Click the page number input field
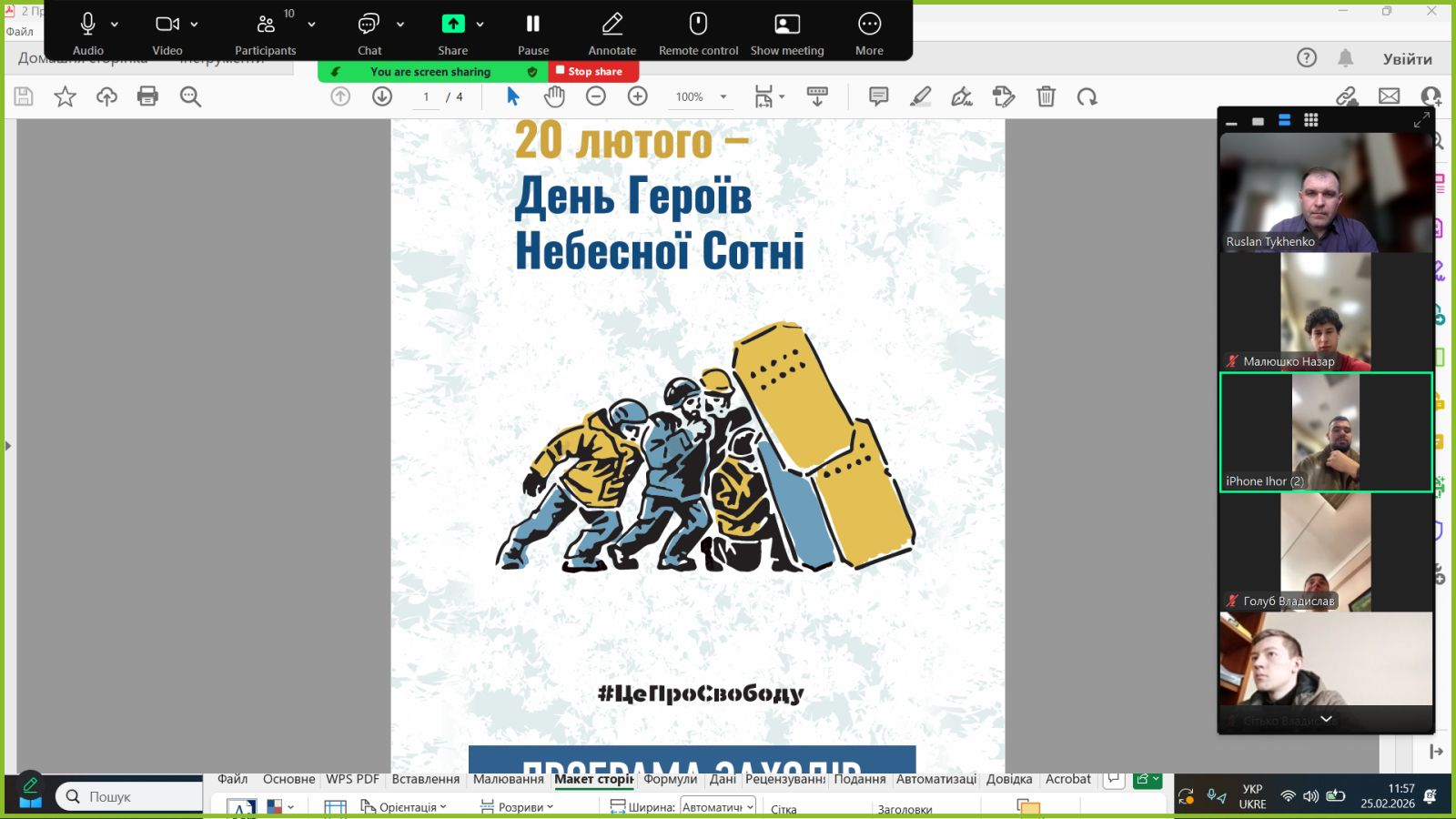1456x819 pixels. [426, 96]
